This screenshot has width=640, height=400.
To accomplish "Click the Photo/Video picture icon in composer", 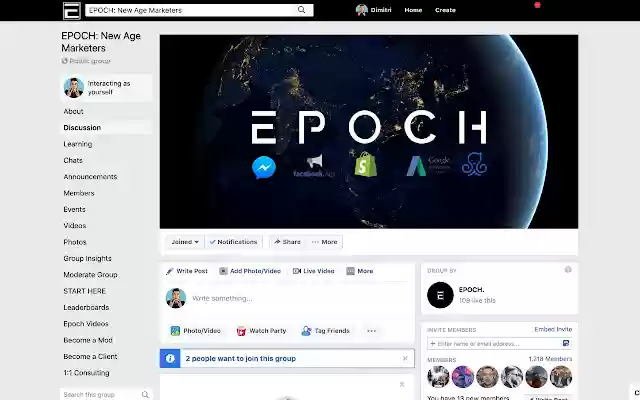I will point(175,331).
